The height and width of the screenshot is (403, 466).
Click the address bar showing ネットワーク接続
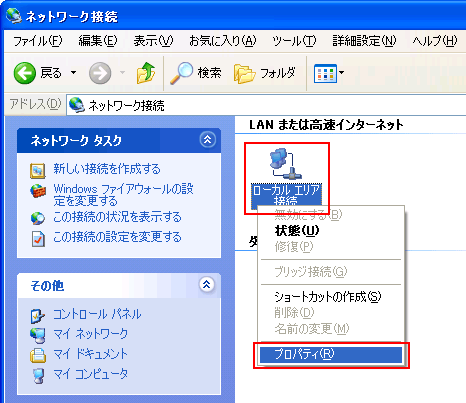click(266, 105)
